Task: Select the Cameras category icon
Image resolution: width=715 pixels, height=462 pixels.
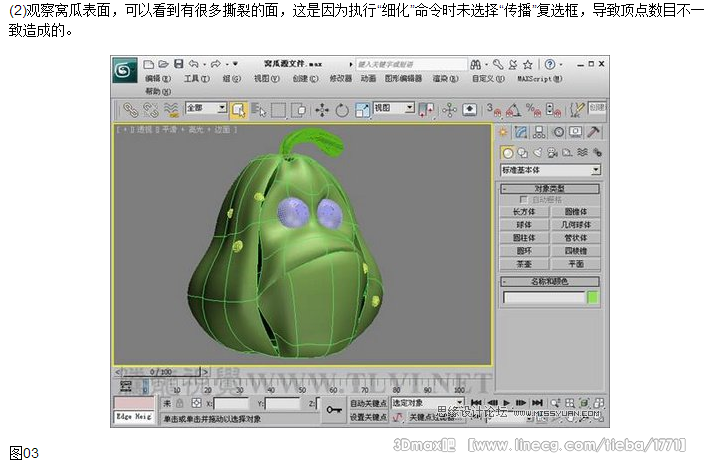Action: pos(552,153)
